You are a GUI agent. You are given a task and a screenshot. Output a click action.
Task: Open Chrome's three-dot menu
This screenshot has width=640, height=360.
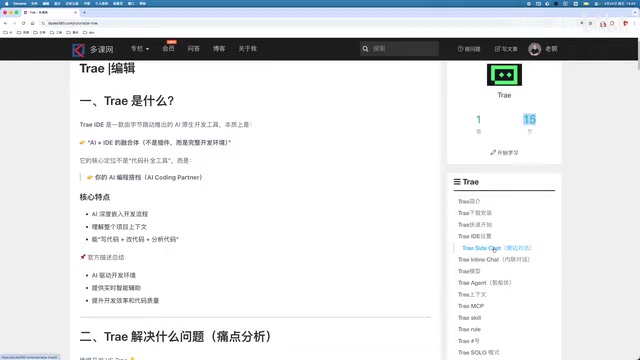[635, 23]
